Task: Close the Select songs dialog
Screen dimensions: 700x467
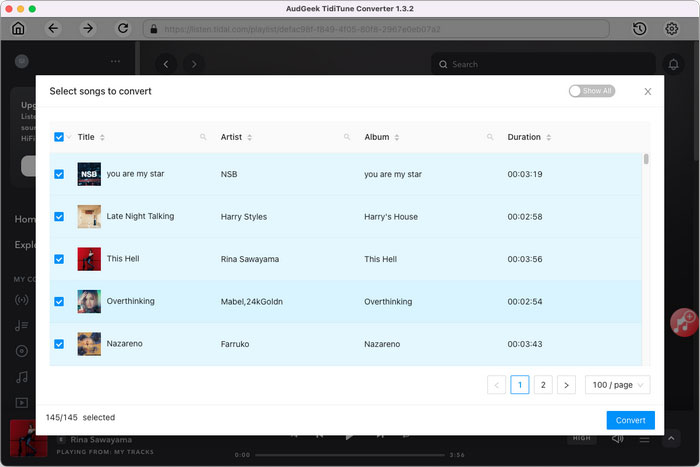Action: point(648,92)
